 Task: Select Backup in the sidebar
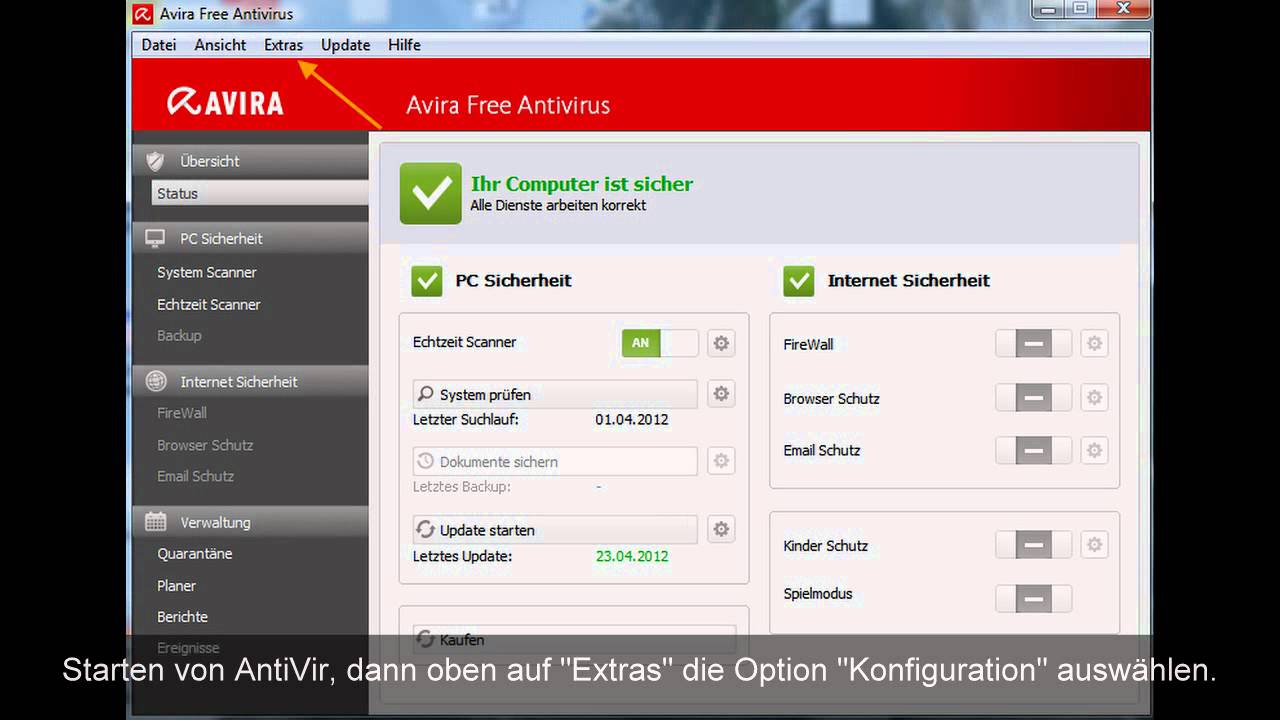tap(179, 335)
